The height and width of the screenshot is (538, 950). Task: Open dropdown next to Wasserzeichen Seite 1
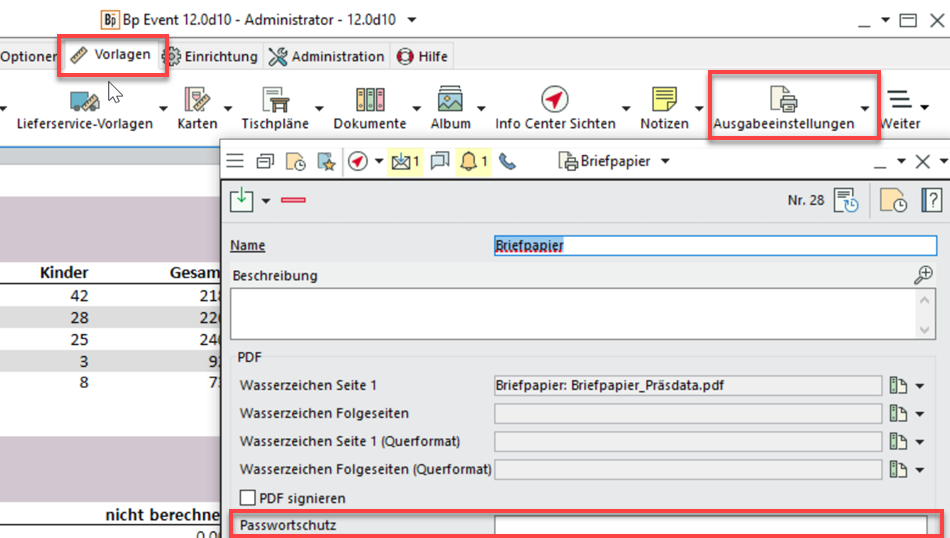pyautogui.click(x=919, y=386)
